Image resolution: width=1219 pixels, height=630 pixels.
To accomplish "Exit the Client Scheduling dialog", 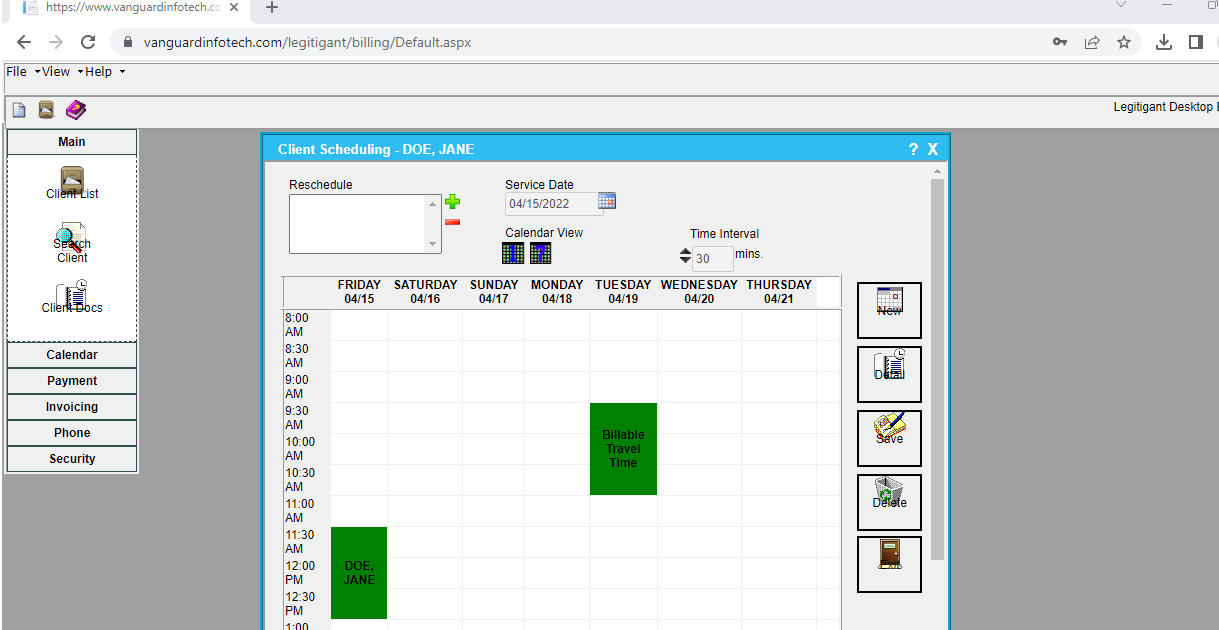I will (889, 564).
